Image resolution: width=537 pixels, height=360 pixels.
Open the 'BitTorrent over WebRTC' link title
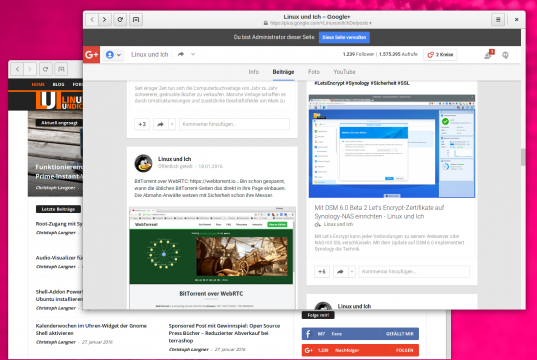pyautogui.click(x=211, y=294)
